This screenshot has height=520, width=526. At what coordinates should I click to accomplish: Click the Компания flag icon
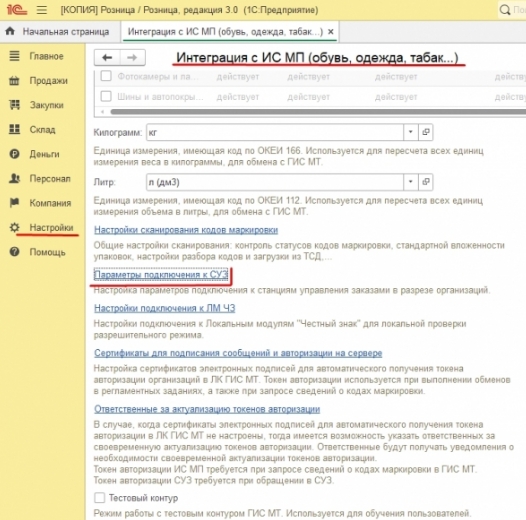(x=14, y=203)
